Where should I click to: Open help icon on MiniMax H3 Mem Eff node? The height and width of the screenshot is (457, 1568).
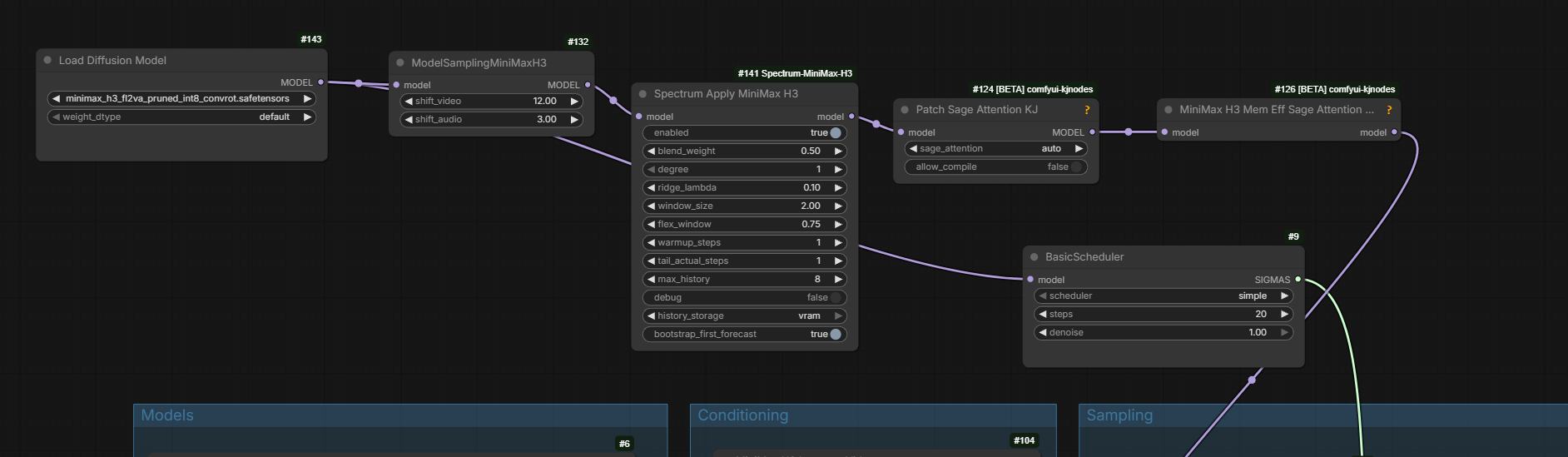pyautogui.click(x=1389, y=110)
